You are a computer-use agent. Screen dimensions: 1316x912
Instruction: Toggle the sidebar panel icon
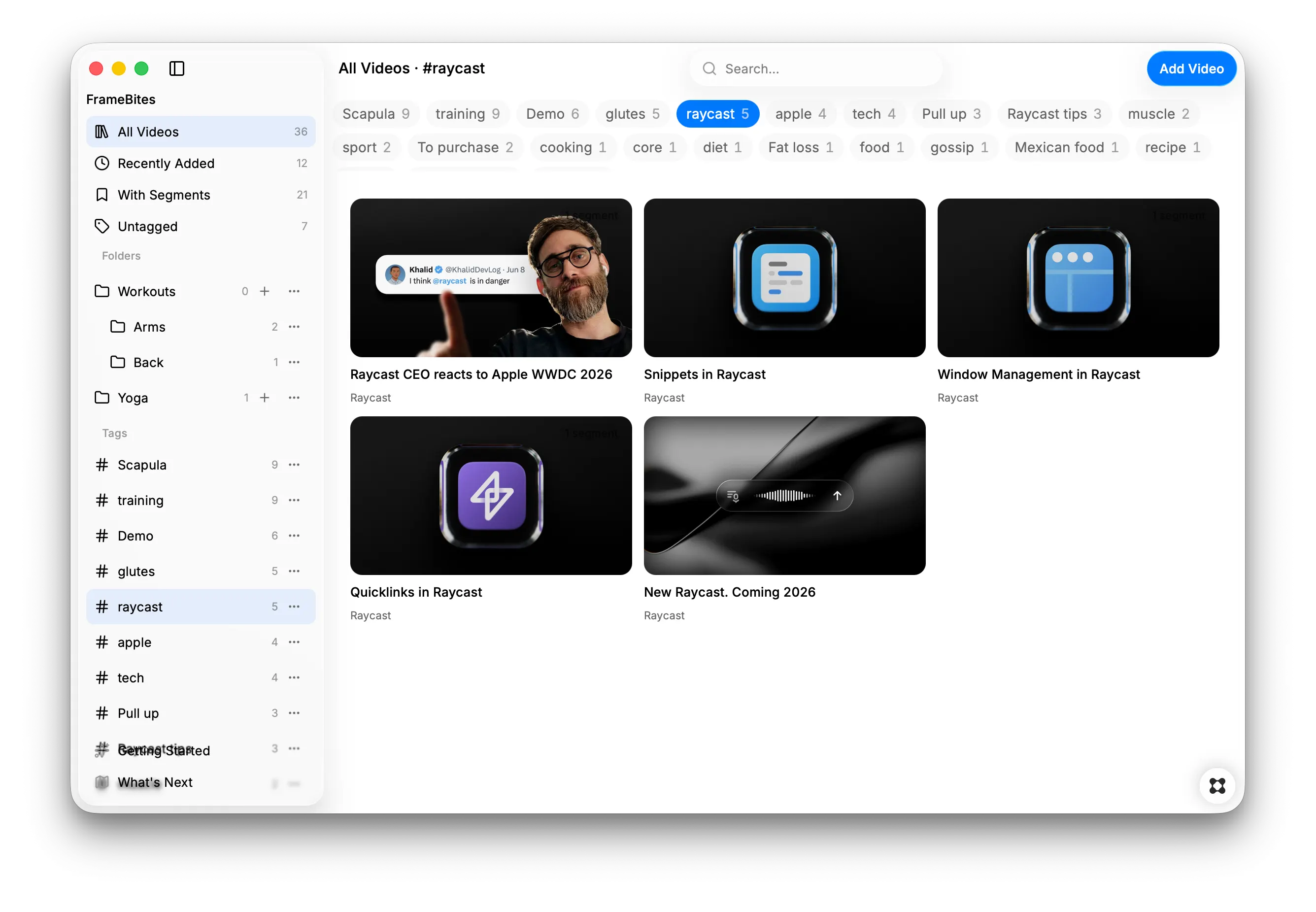coord(176,68)
